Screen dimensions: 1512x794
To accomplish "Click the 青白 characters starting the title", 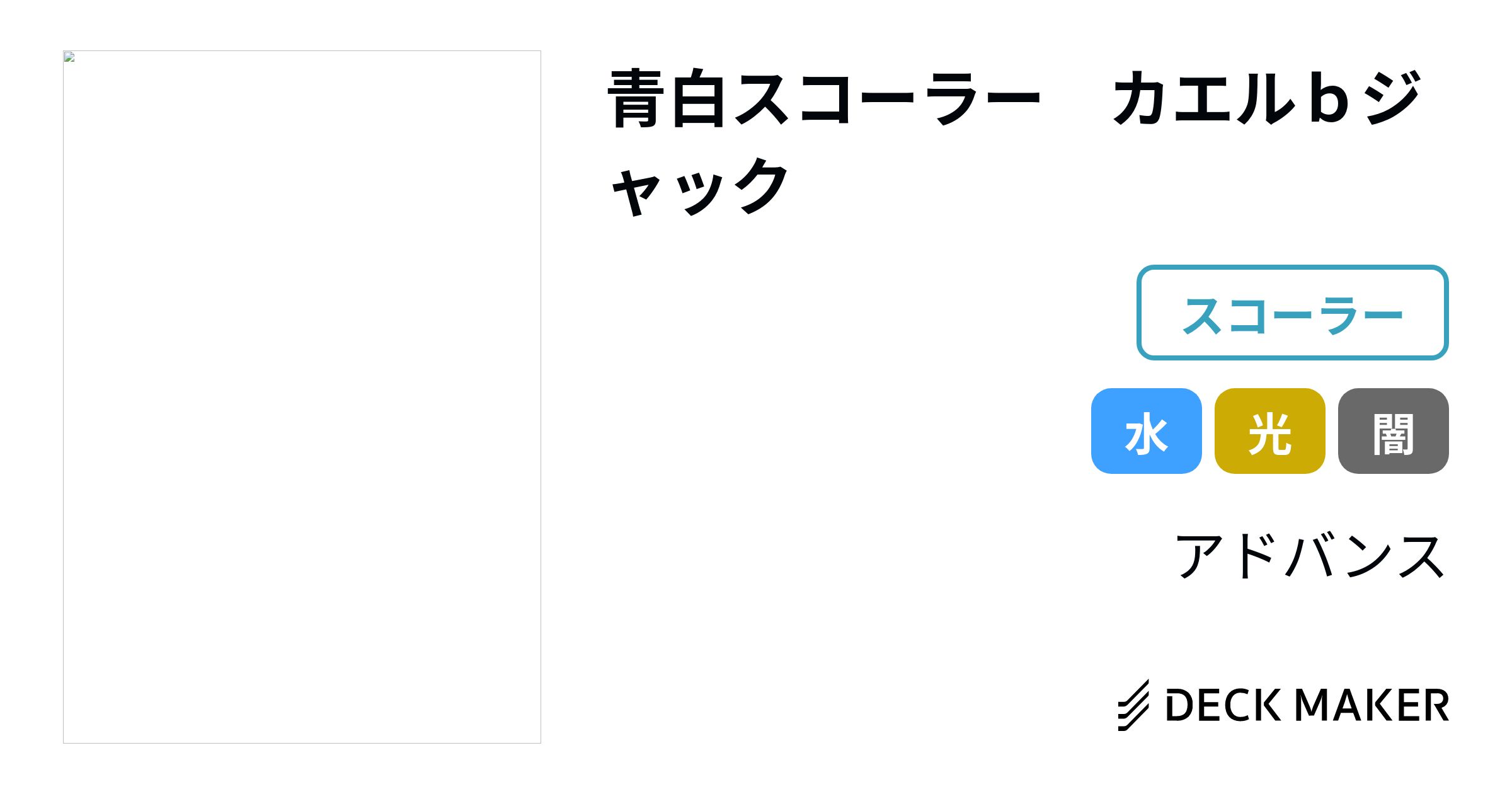I will (x=668, y=99).
